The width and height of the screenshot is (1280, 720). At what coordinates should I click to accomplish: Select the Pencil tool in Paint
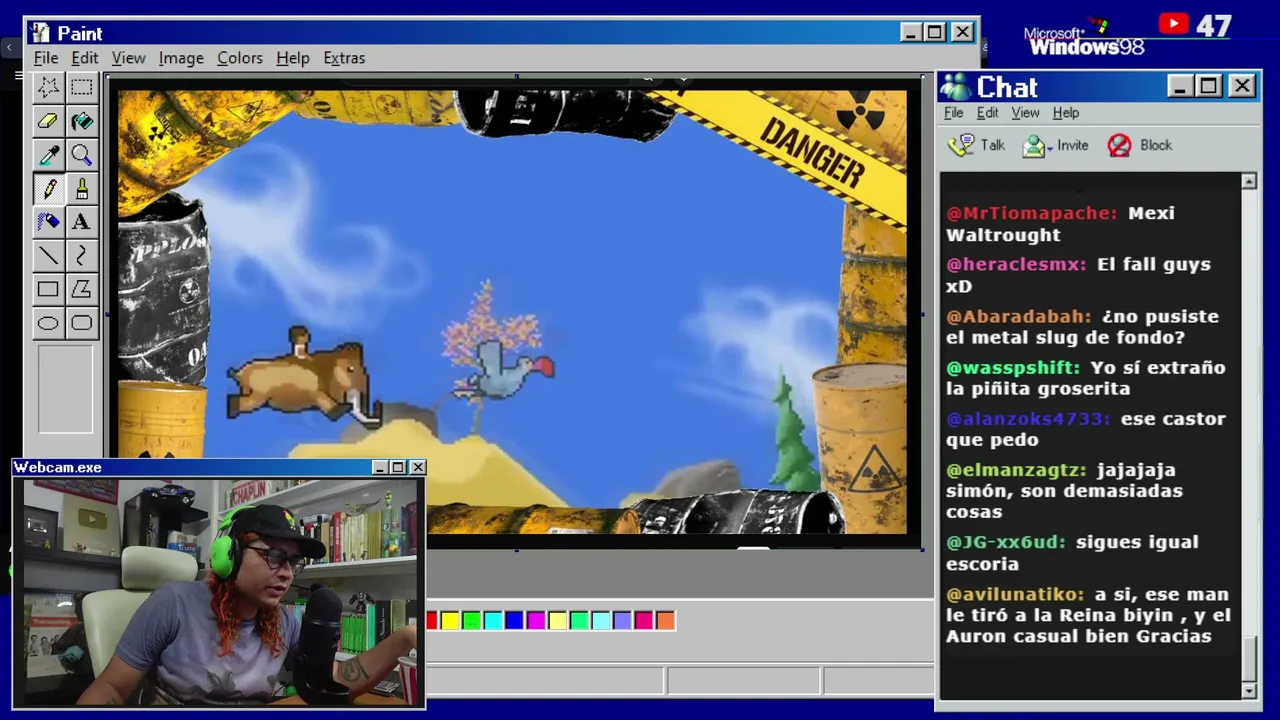[48, 188]
